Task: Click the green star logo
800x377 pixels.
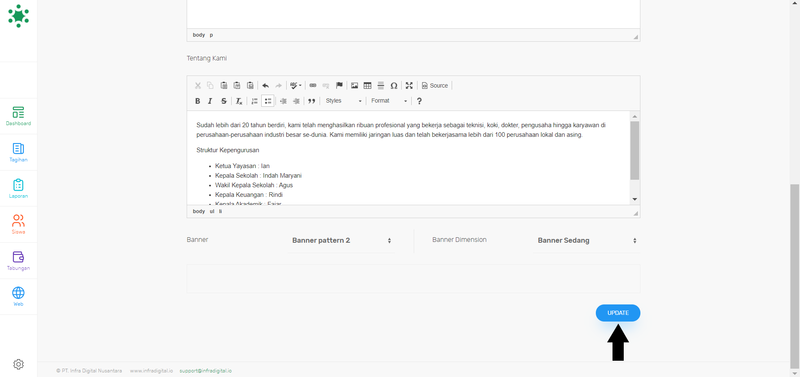Action: [x=18, y=16]
